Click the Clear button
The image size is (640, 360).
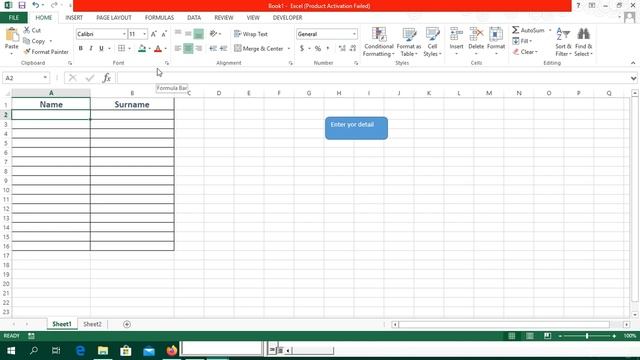tap(525, 52)
